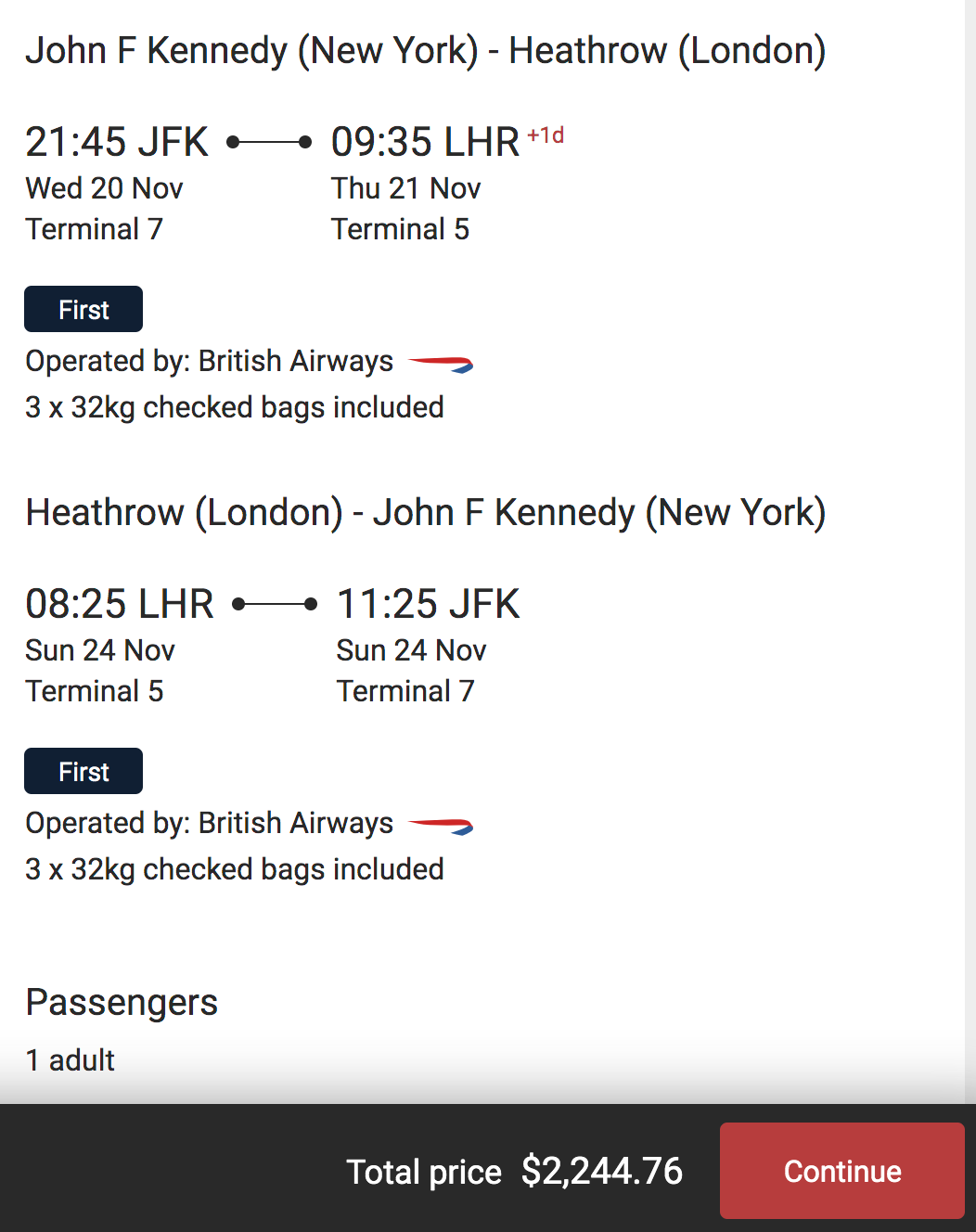Viewport: 976px width, 1232px height.
Task: Click the +1d next-day arrival indicator
Action: tap(546, 135)
